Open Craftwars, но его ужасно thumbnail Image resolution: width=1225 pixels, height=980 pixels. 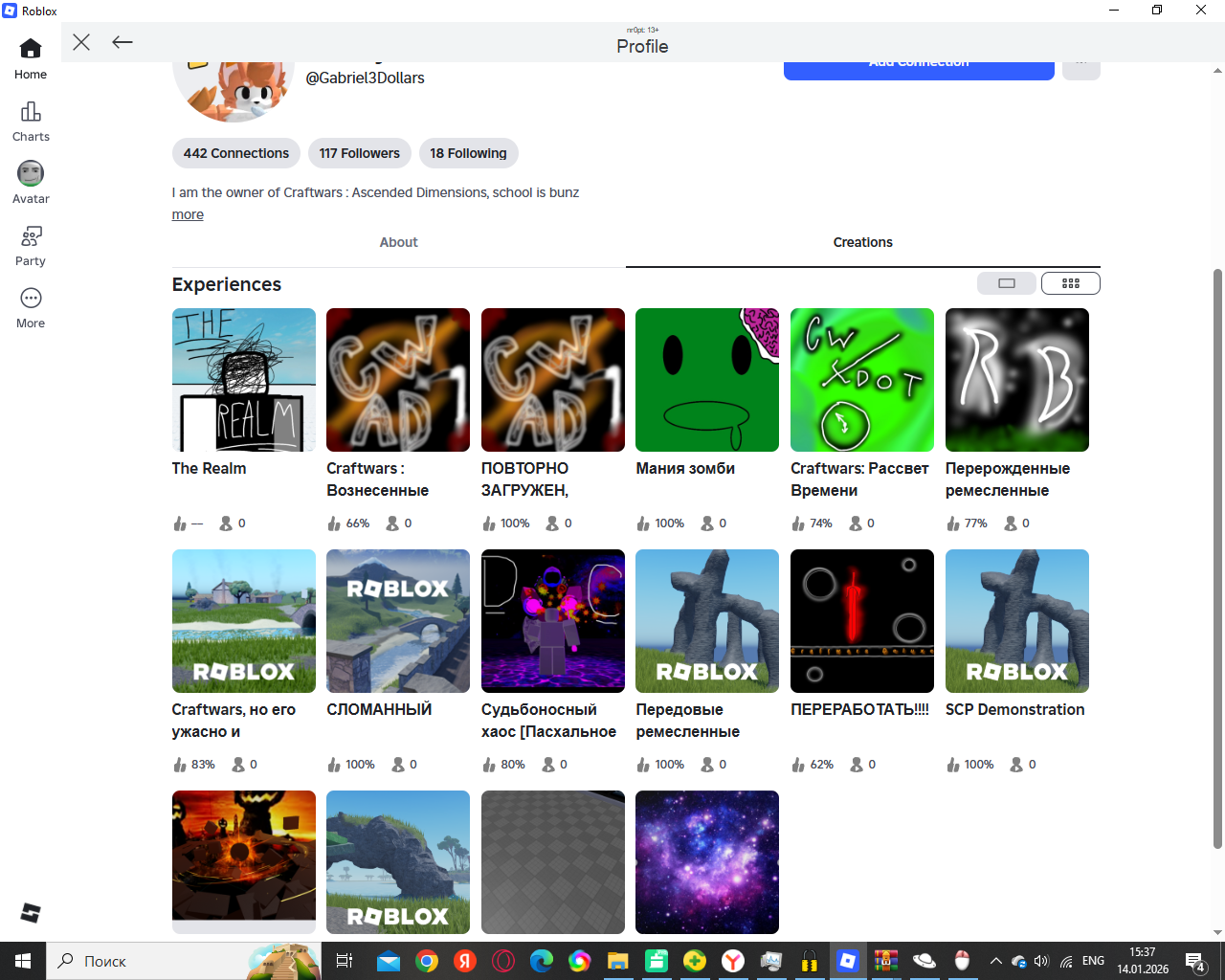(244, 621)
